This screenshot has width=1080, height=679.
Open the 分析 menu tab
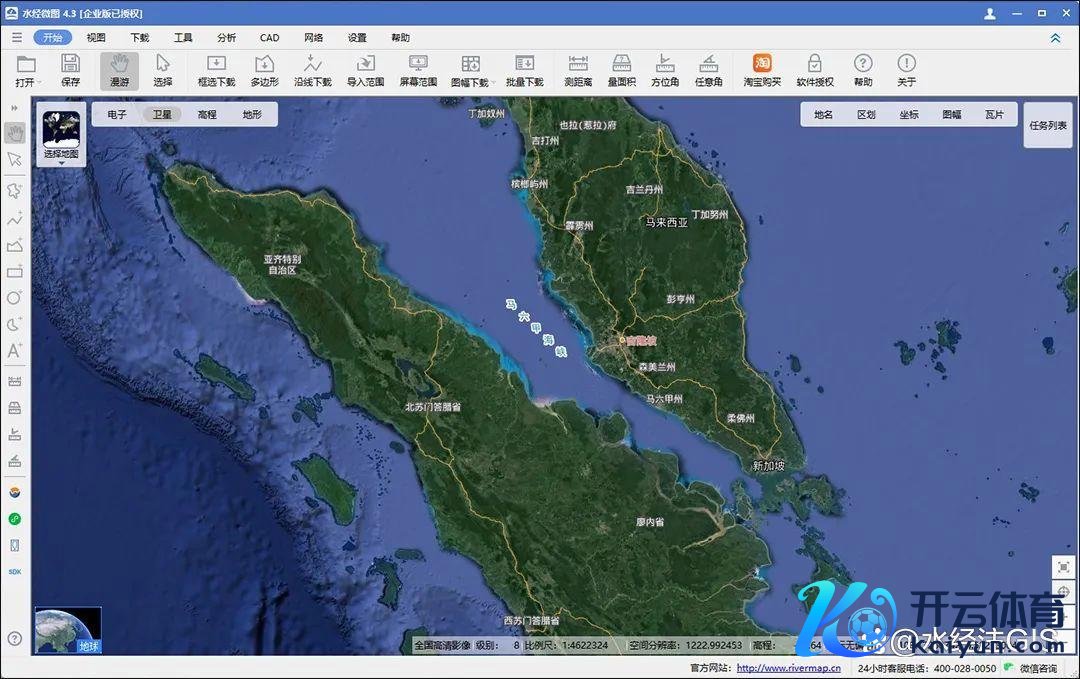click(226, 38)
